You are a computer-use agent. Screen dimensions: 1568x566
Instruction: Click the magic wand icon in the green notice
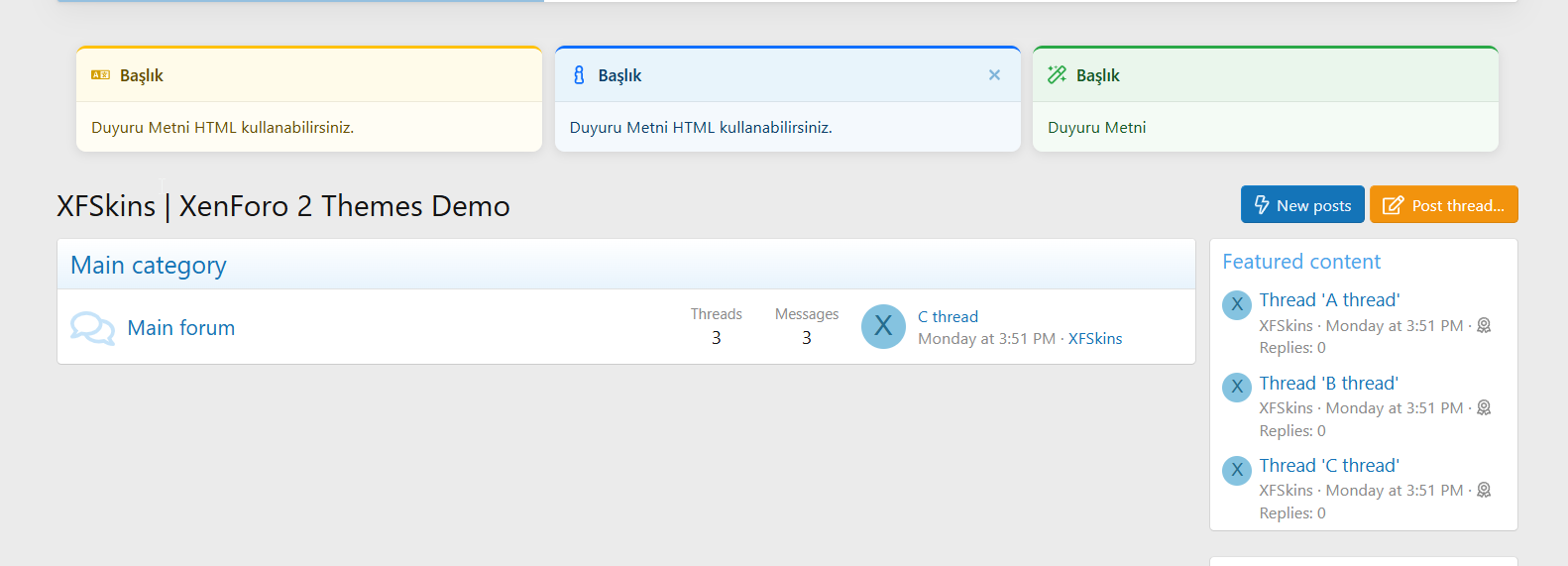[x=1057, y=75]
